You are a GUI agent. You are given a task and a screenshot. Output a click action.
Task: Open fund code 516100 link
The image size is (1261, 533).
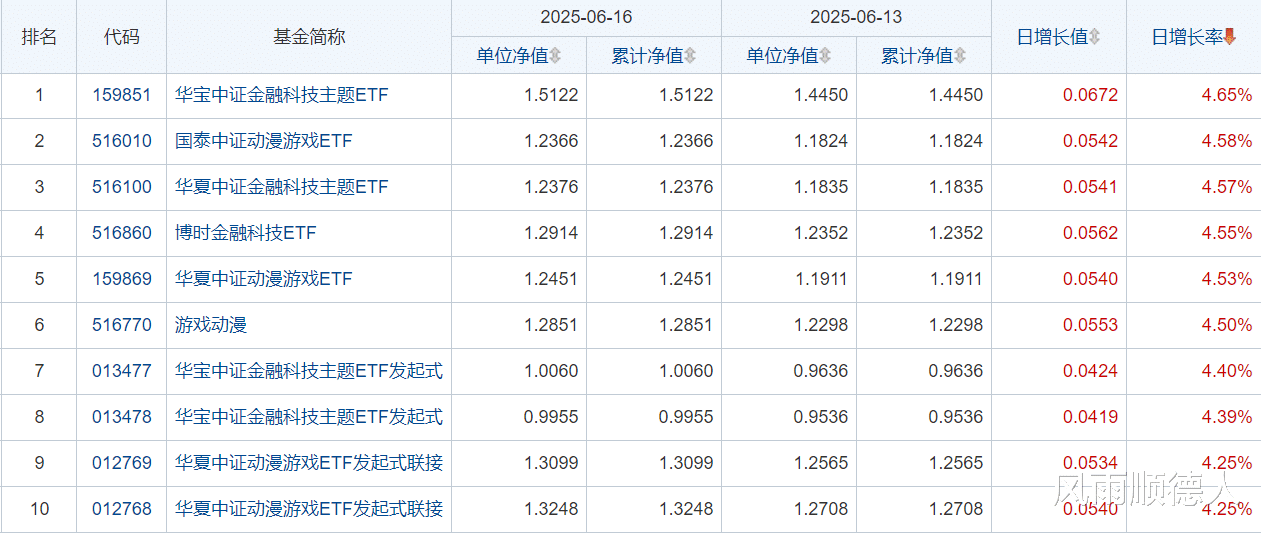coord(122,188)
